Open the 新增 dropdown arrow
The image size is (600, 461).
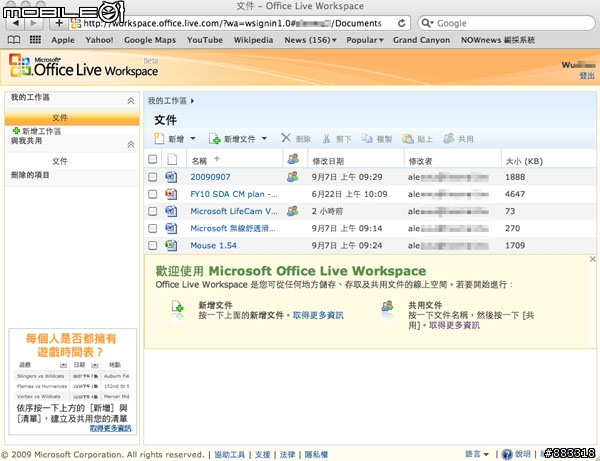tap(193, 138)
